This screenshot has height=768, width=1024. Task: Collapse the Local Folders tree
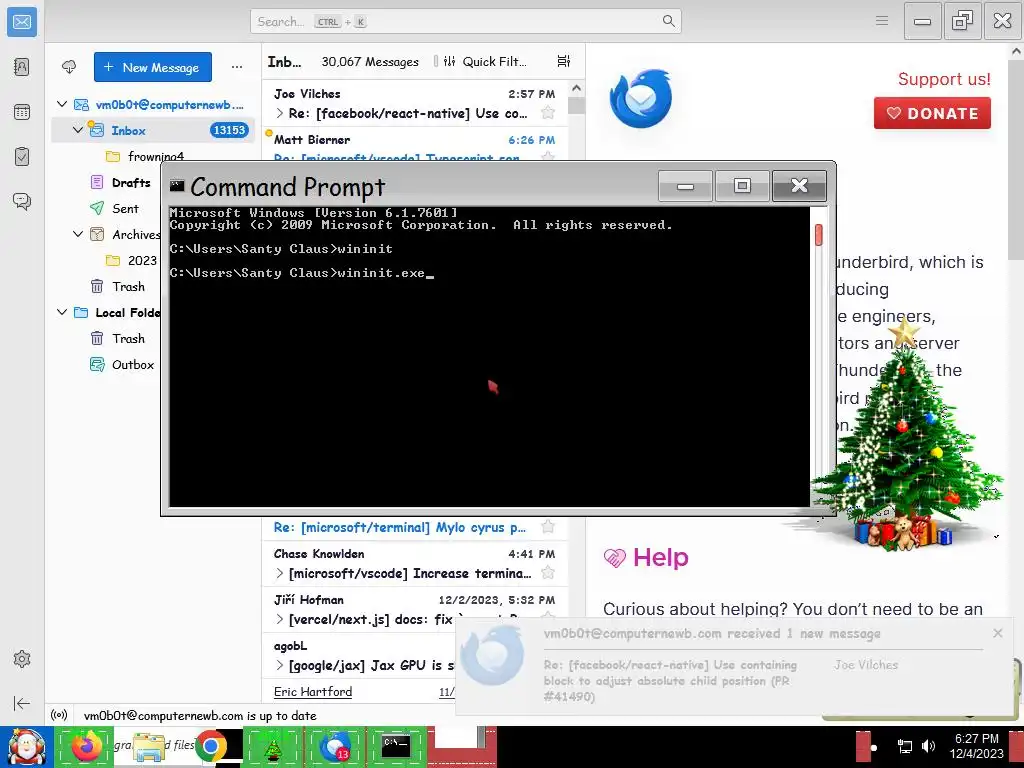pos(62,312)
